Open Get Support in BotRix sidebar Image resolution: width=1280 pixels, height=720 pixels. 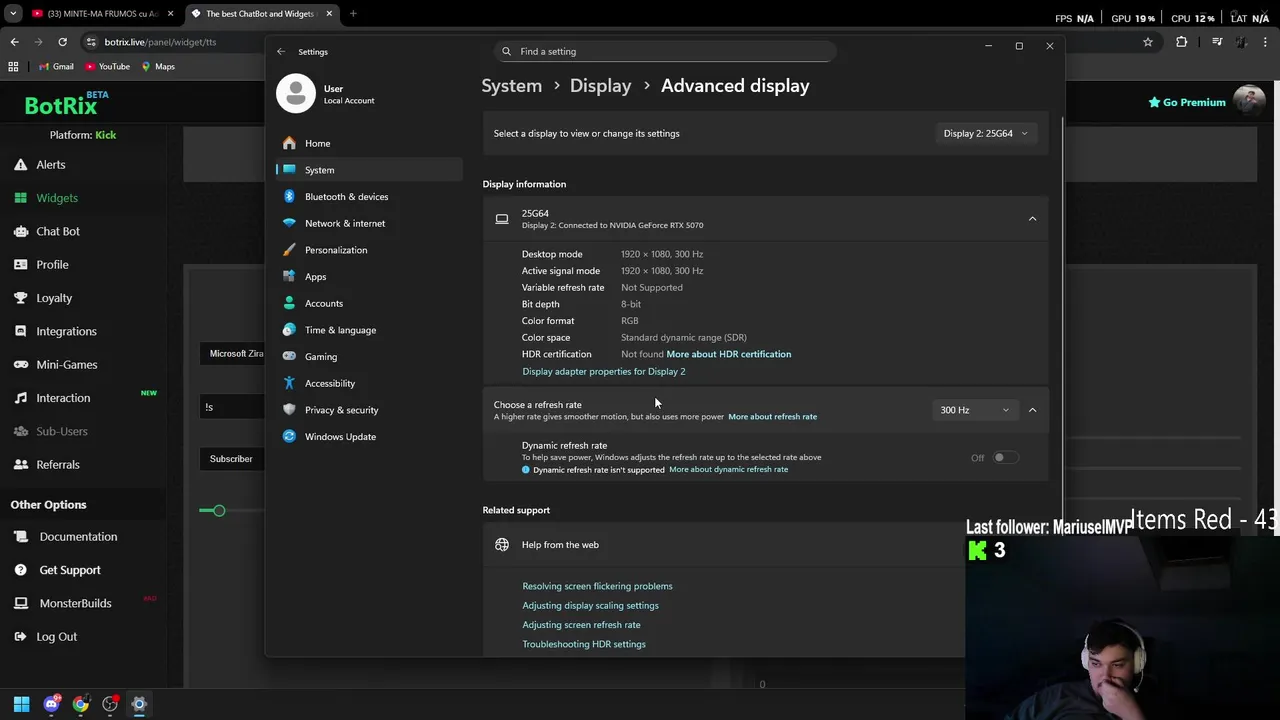[x=70, y=570]
